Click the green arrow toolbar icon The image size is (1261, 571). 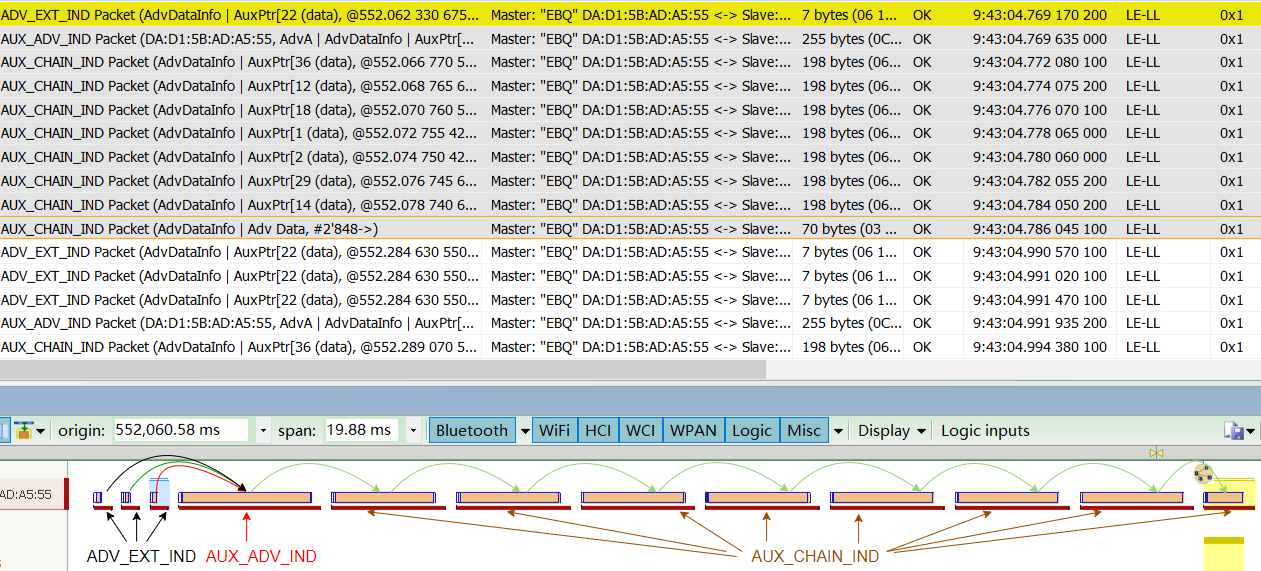22,431
